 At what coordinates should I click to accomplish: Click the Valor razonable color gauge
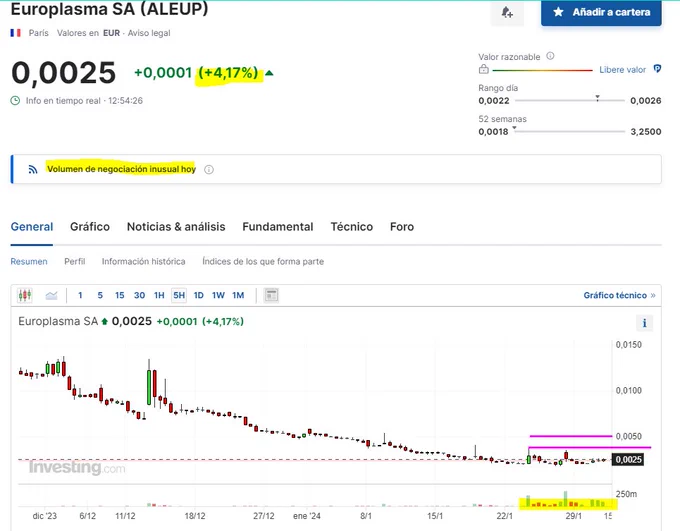point(543,70)
